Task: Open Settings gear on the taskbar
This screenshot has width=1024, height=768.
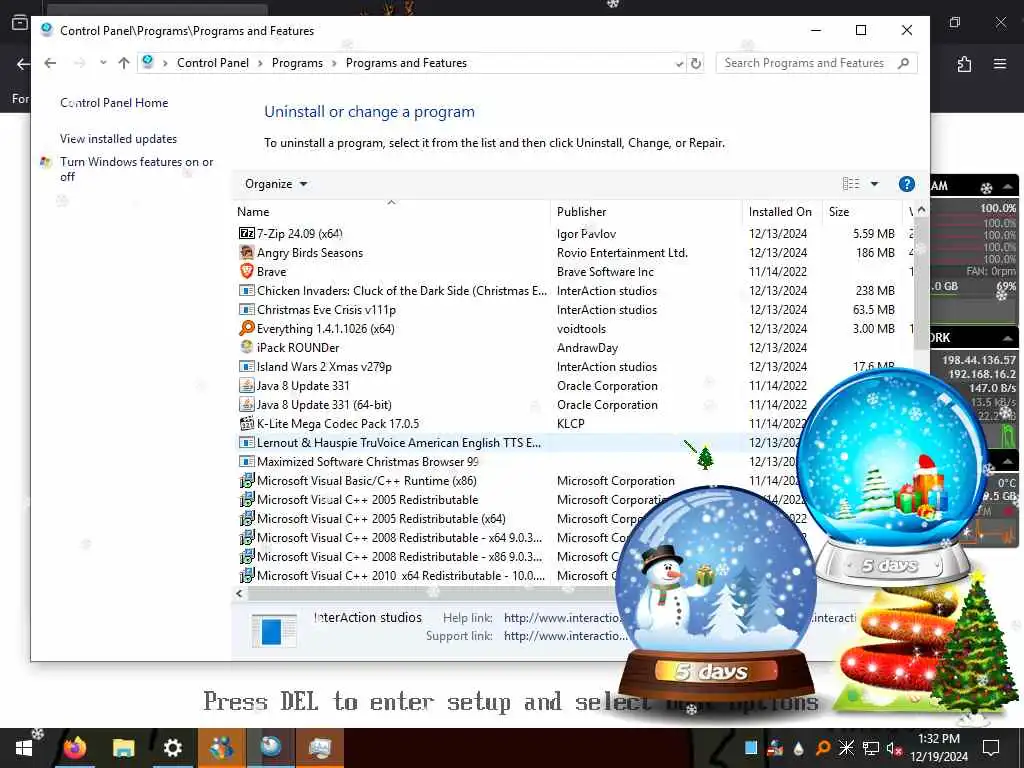Action: point(172,748)
